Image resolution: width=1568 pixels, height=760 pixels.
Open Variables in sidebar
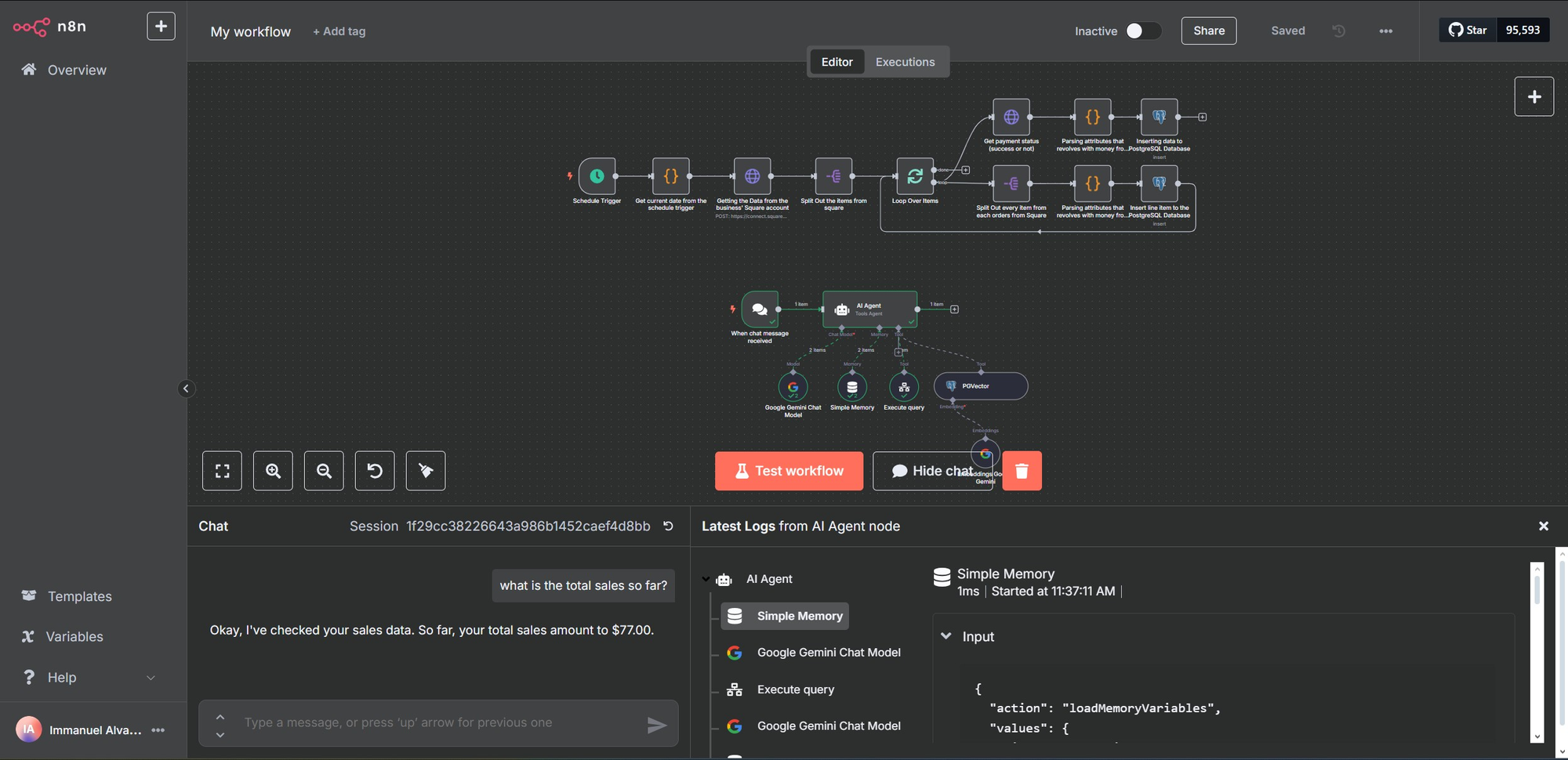(74, 637)
